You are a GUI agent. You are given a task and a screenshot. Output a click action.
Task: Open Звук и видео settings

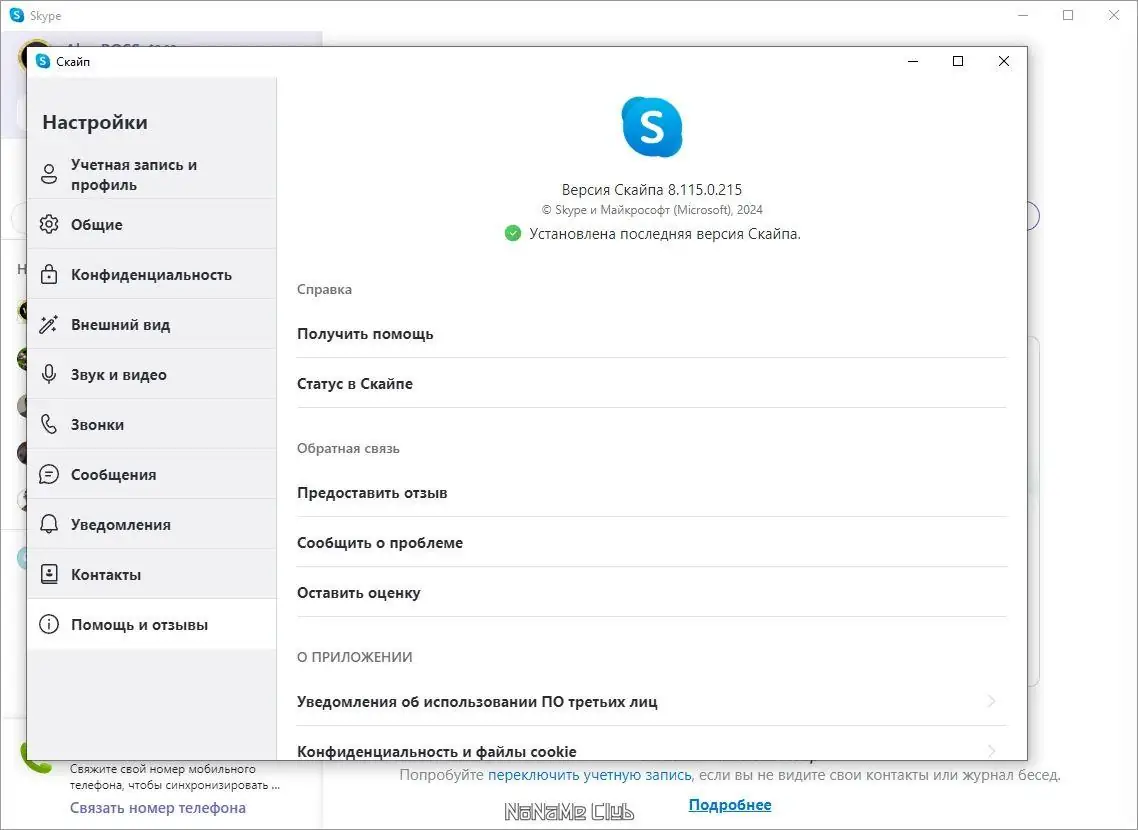pyautogui.click(x=152, y=374)
